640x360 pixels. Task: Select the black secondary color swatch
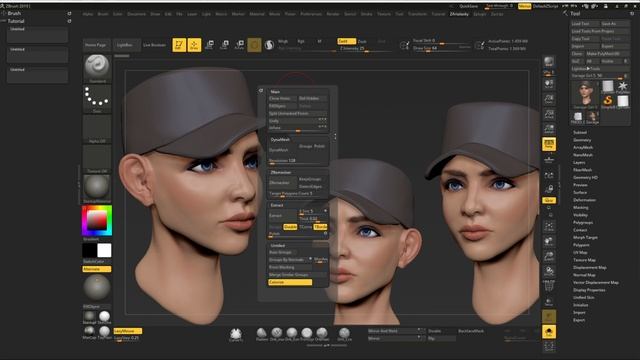tap(90, 251)
